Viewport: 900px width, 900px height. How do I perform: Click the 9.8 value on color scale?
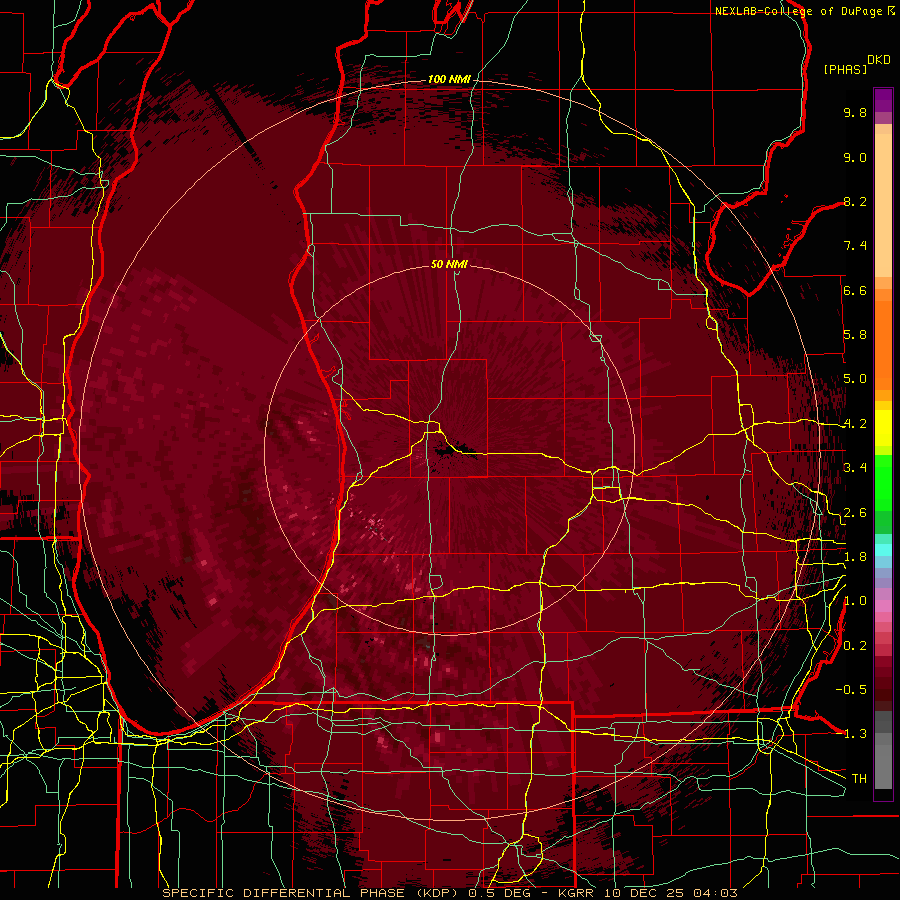(855, 112)
